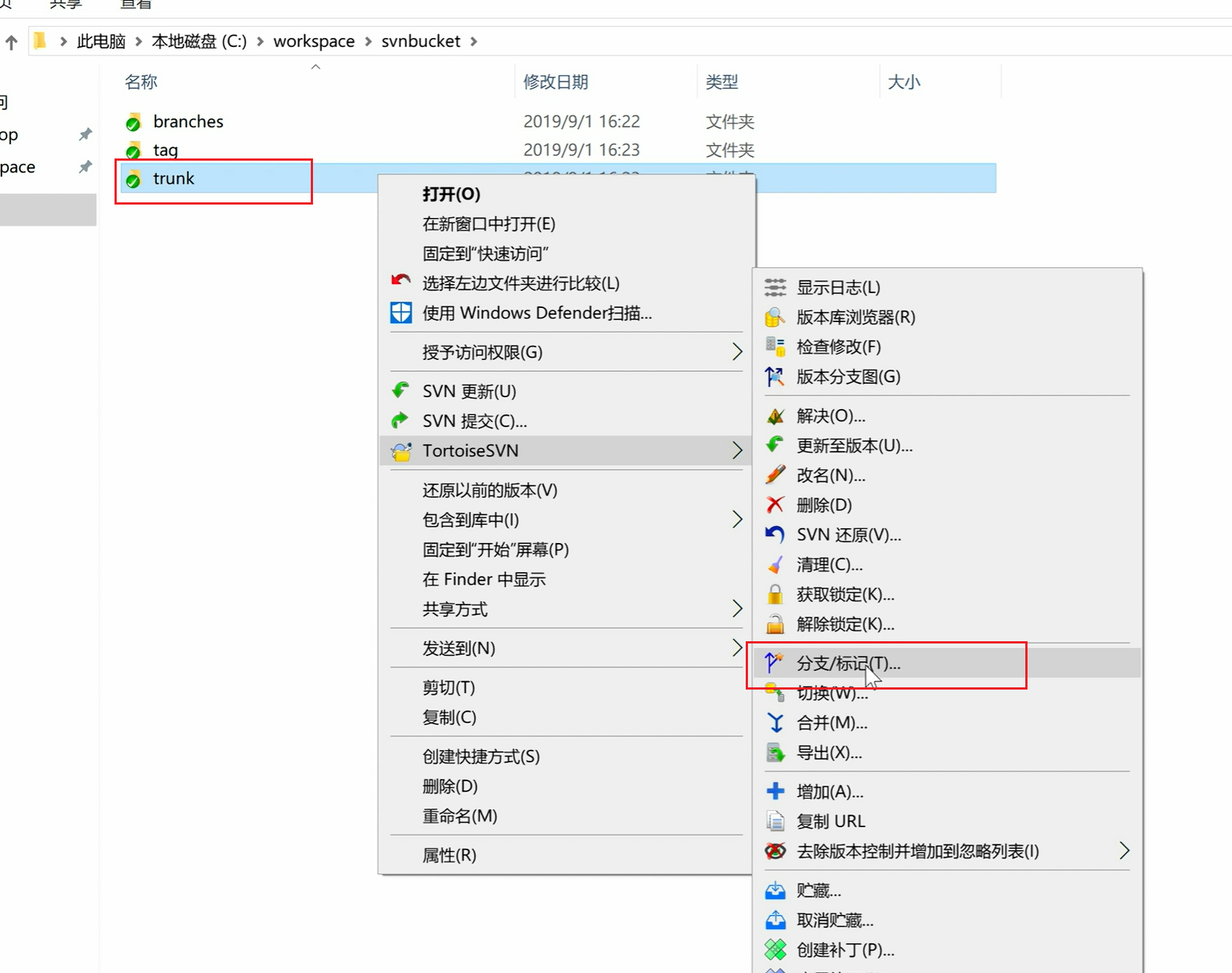
Task: Click the Show Log list icon
Action: point(775,287)
